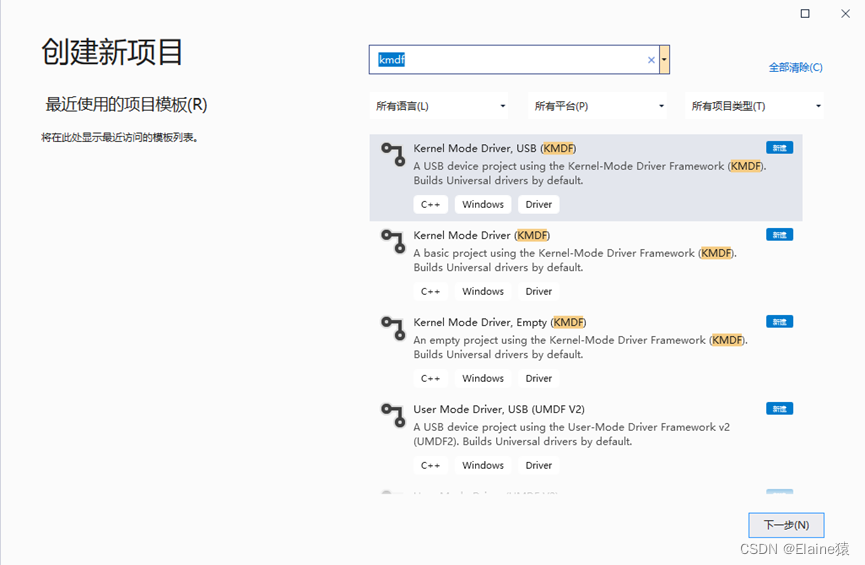Open the 所有平台(P) platform filter
865x565 pixels.
(x=597, y=106)
